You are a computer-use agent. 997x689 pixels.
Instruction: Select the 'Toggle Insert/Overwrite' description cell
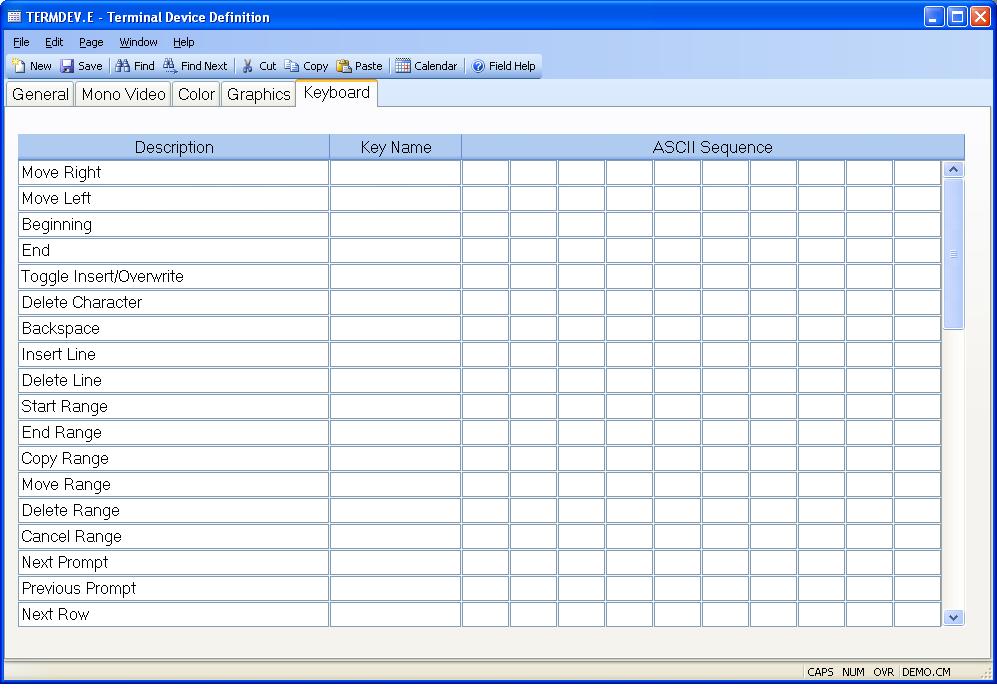pos(174,277)
